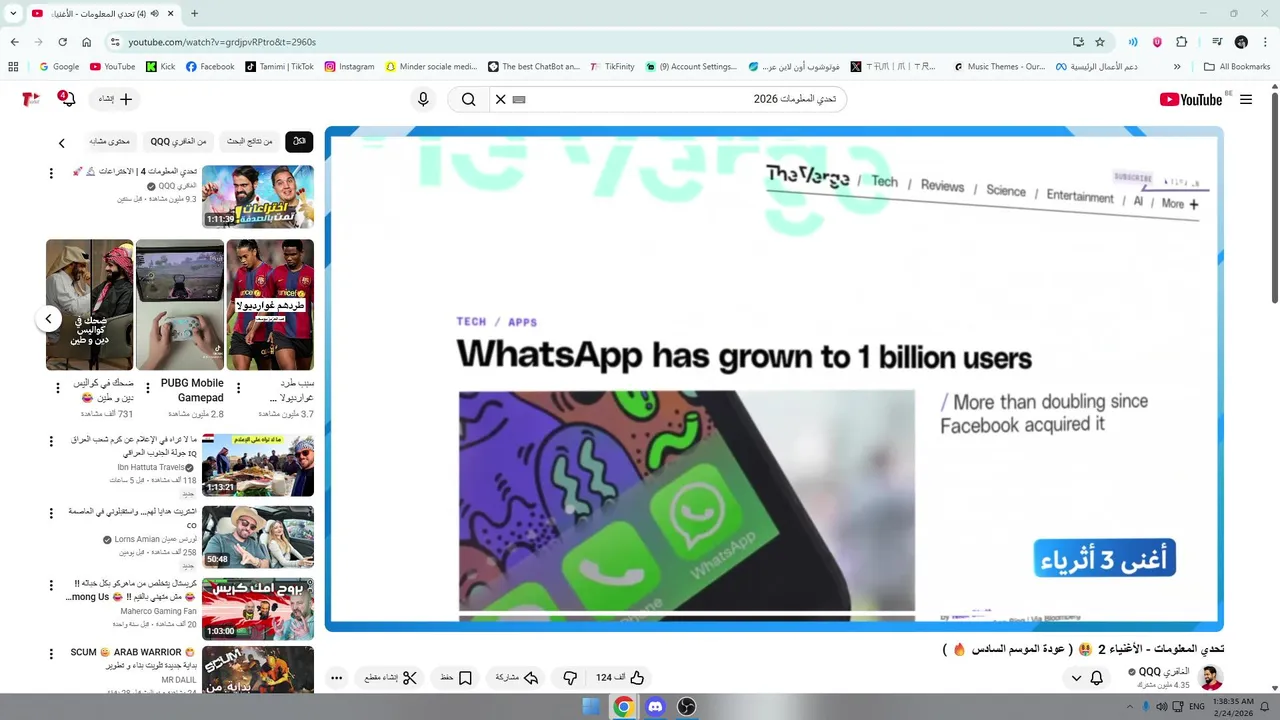
Task: Open the tab search dropdown arrow
Action: coord(13,13)
